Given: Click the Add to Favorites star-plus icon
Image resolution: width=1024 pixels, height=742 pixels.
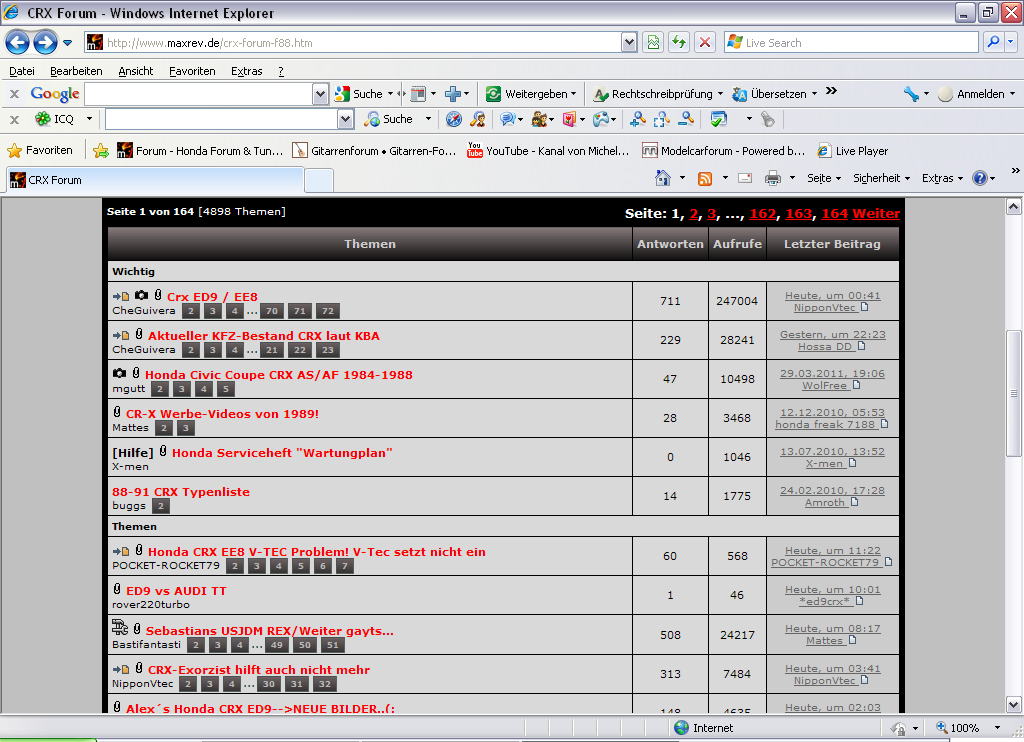Looking at the screenshot, I should (101, 151).
